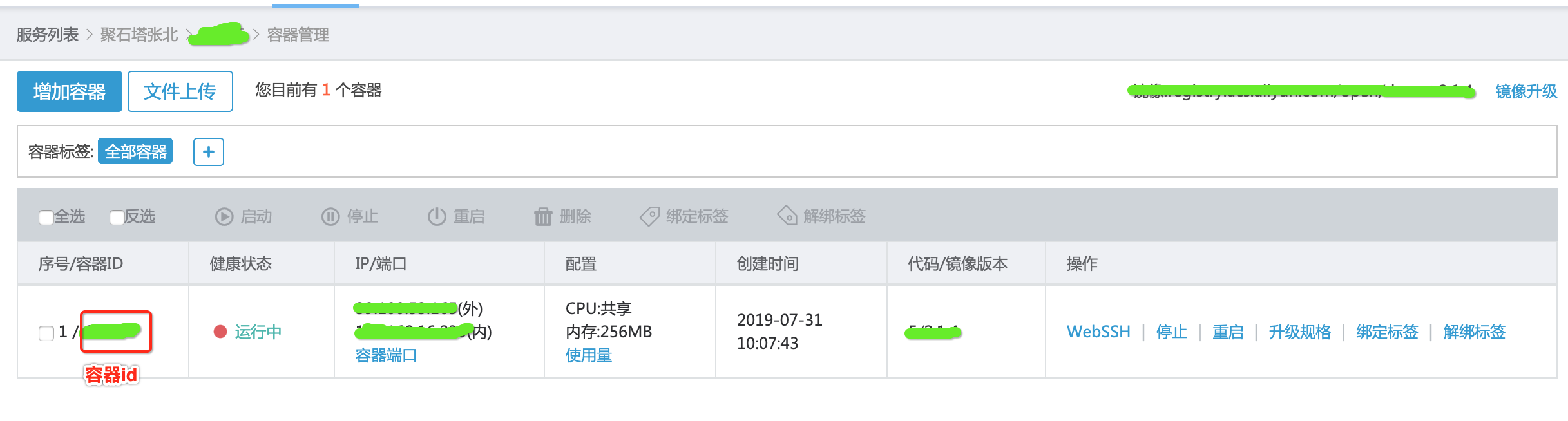Click the 增加容器 button
The width and height of the screenshot is (1568, 421).
point(70,91)
